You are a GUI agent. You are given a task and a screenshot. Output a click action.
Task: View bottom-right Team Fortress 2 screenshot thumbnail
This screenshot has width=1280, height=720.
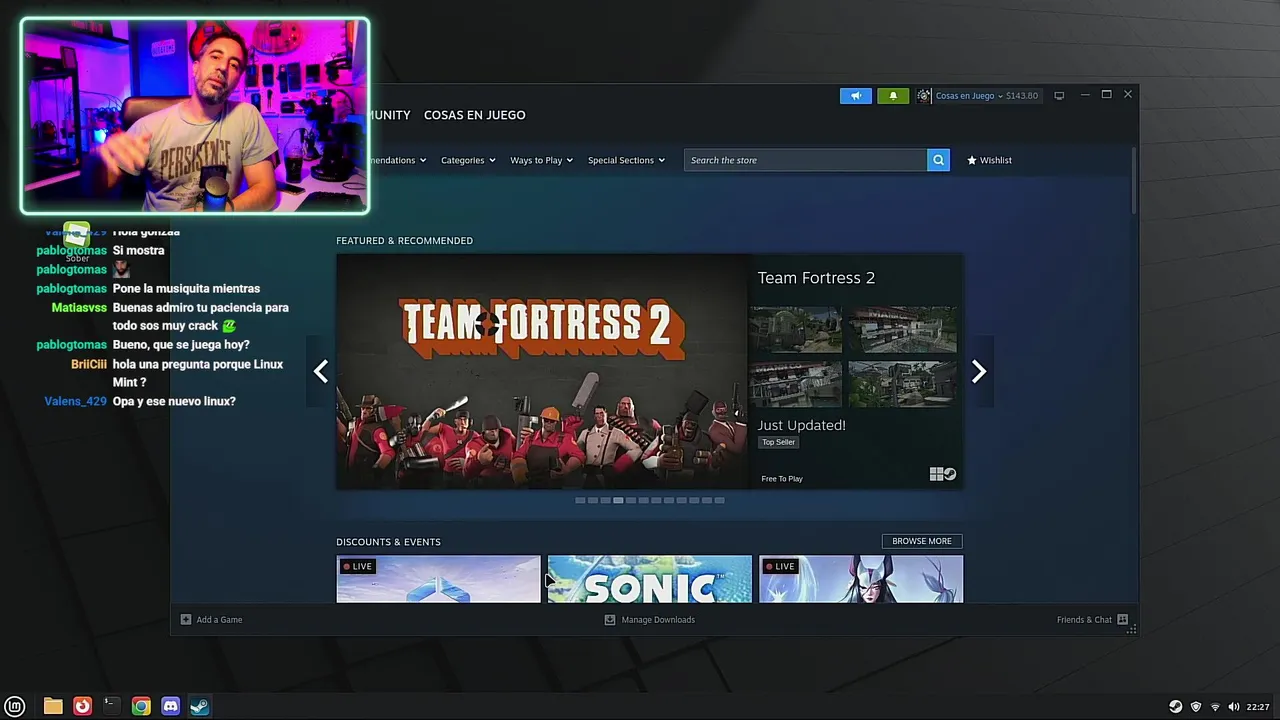point(902,384)
